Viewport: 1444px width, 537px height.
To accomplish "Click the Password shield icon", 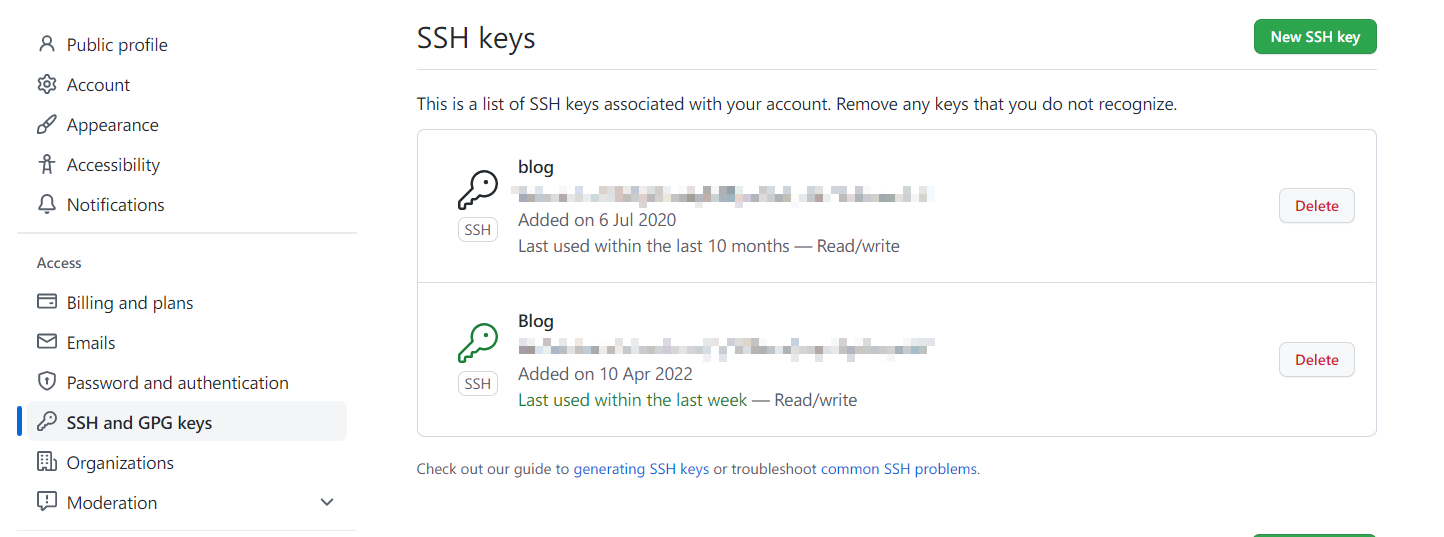I will point(46,382).
